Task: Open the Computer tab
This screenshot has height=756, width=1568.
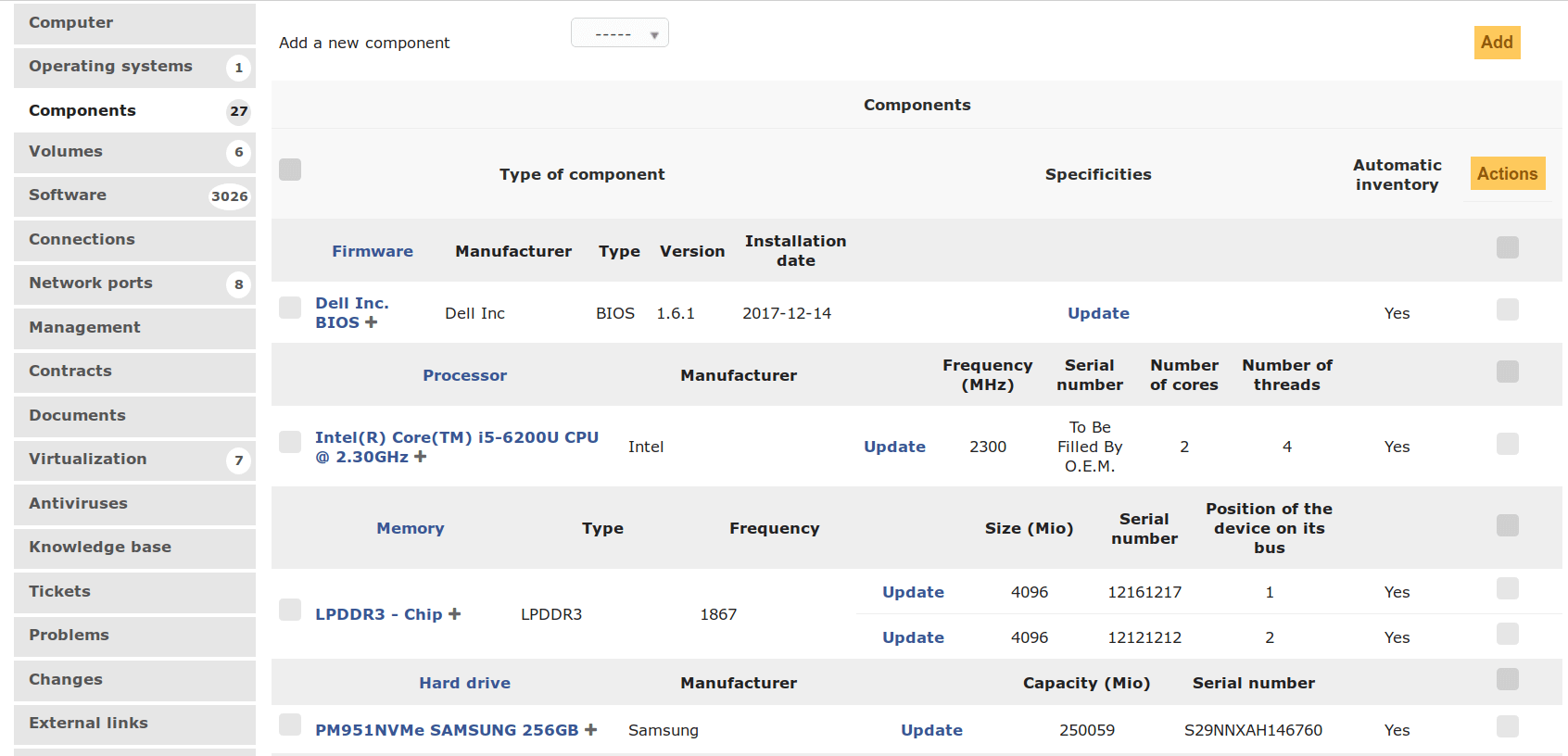Action: [134, 23]
